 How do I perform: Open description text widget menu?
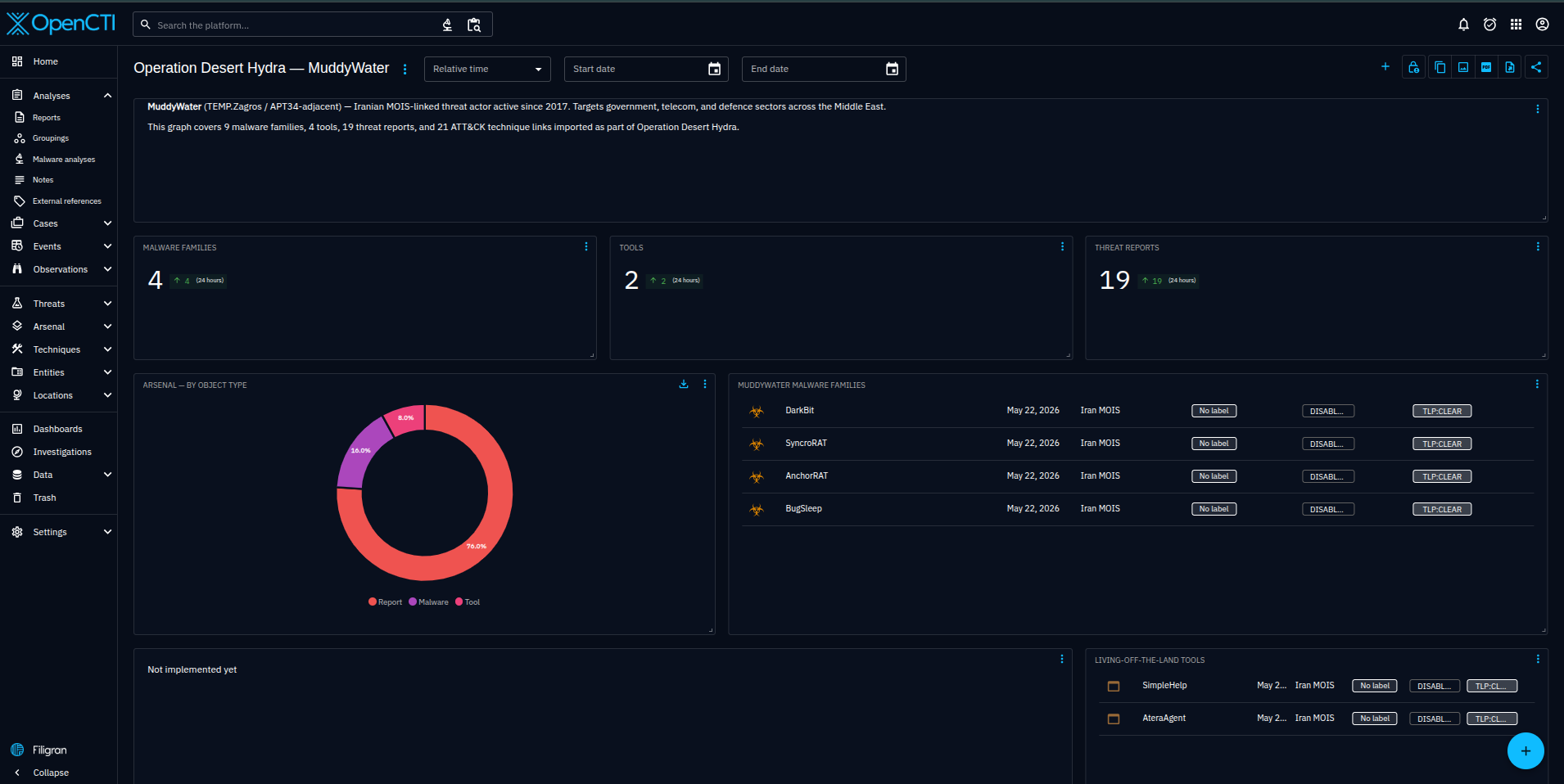[1538, 109]
